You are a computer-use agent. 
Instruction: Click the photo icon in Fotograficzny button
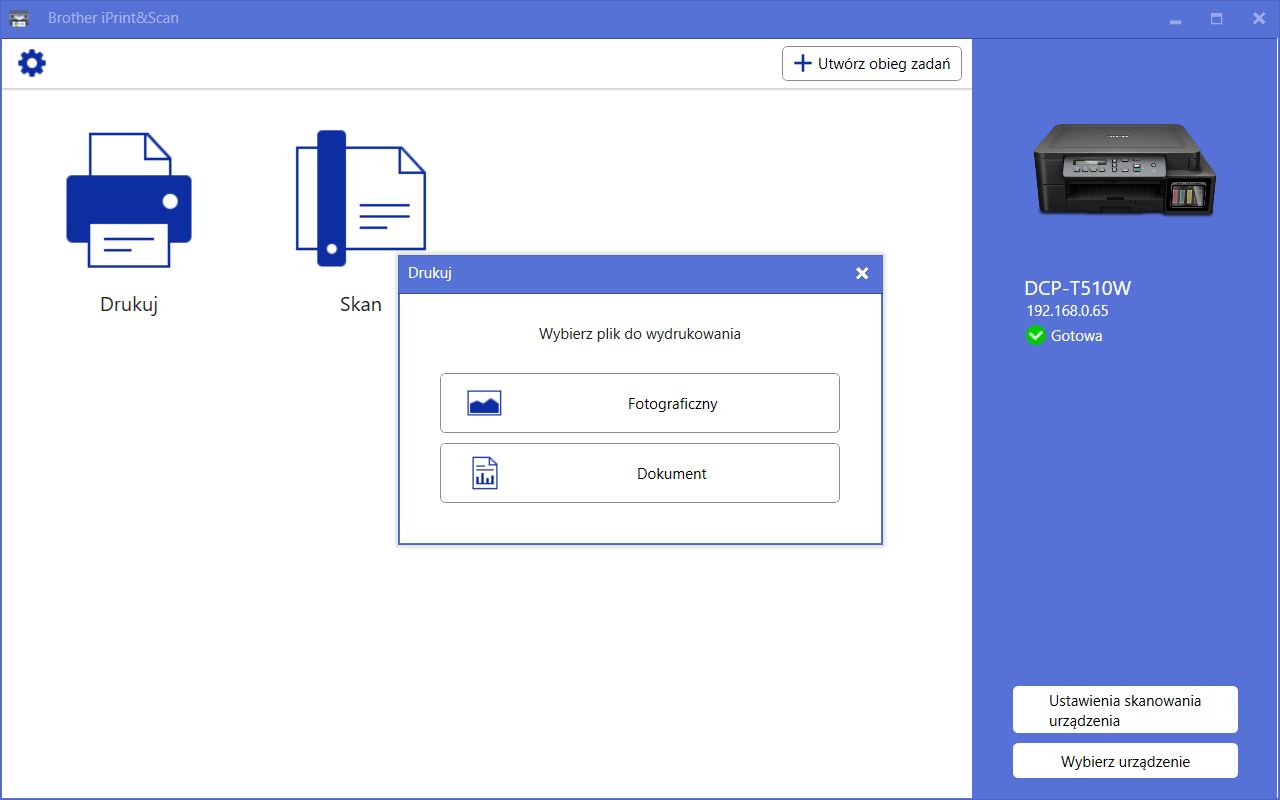484,403
